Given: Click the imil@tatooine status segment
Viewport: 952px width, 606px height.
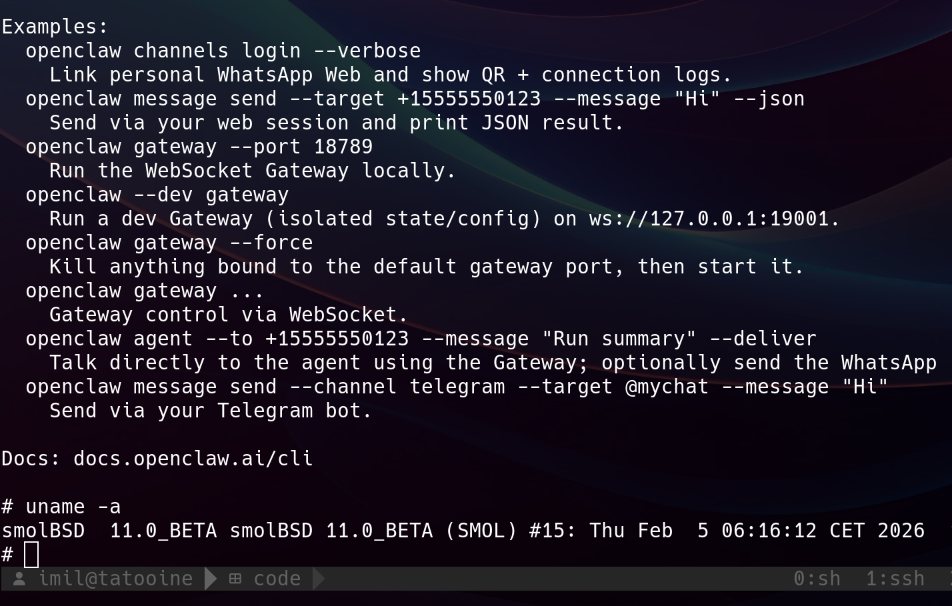Looking at the screenshot, I should [115, 579].
